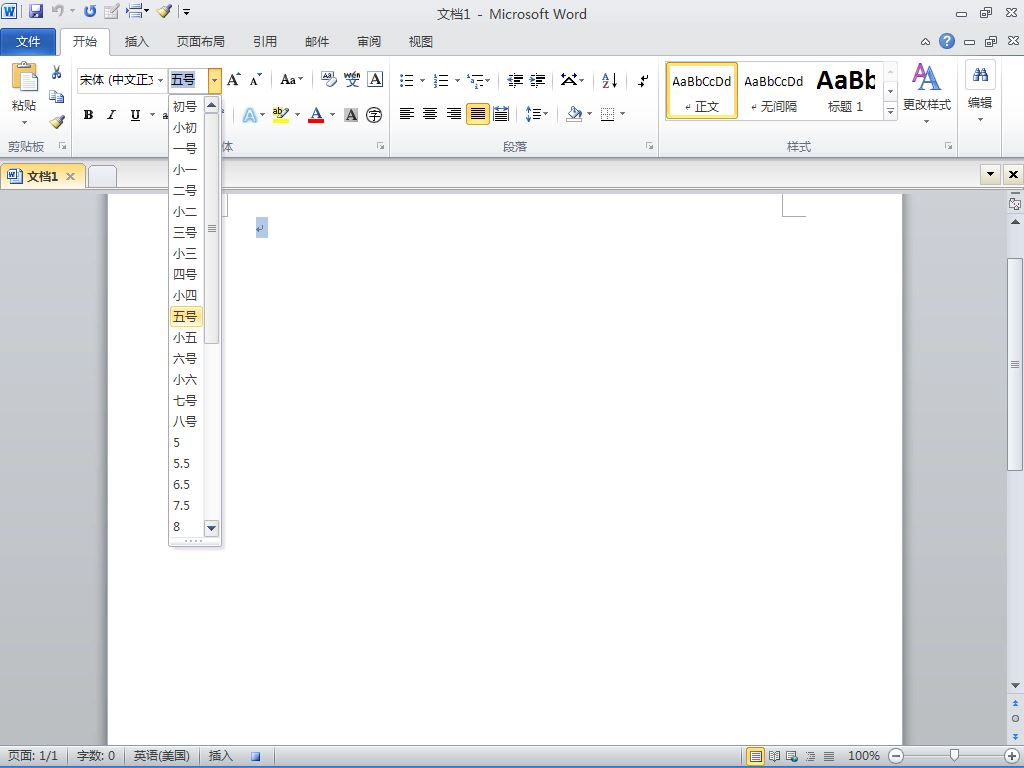
Task: Click the Grow Font icon
Action: tap(233, 80)
